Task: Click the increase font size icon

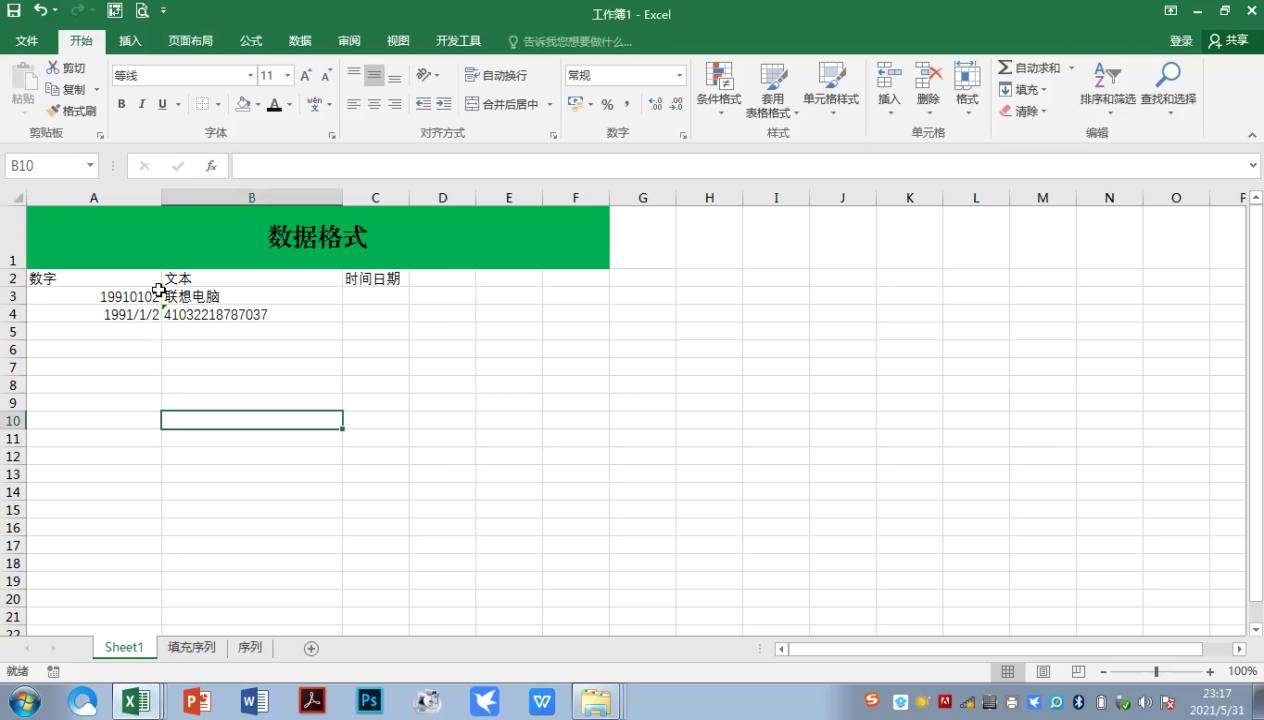Action: pos(306,76)
